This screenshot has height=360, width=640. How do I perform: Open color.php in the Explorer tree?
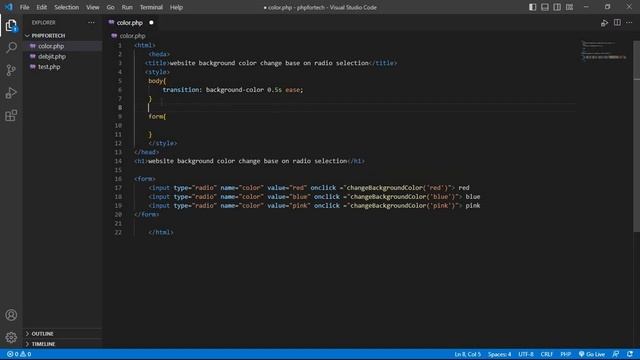pos(51,46)
